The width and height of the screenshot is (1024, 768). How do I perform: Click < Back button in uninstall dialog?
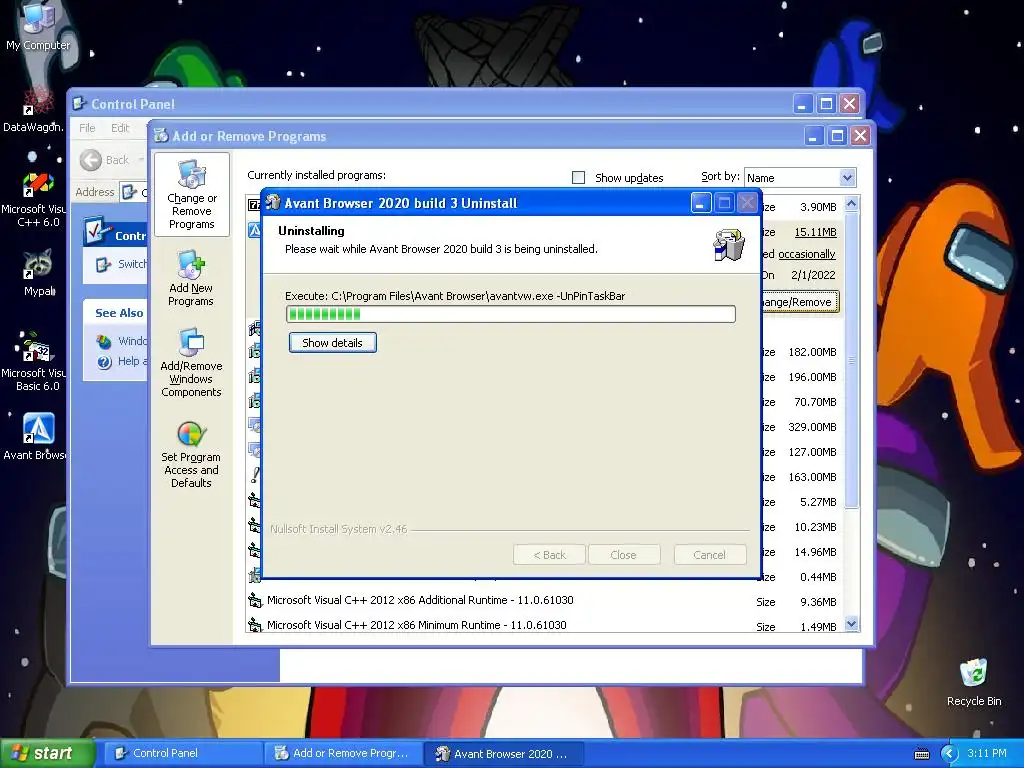pos(549,555)
